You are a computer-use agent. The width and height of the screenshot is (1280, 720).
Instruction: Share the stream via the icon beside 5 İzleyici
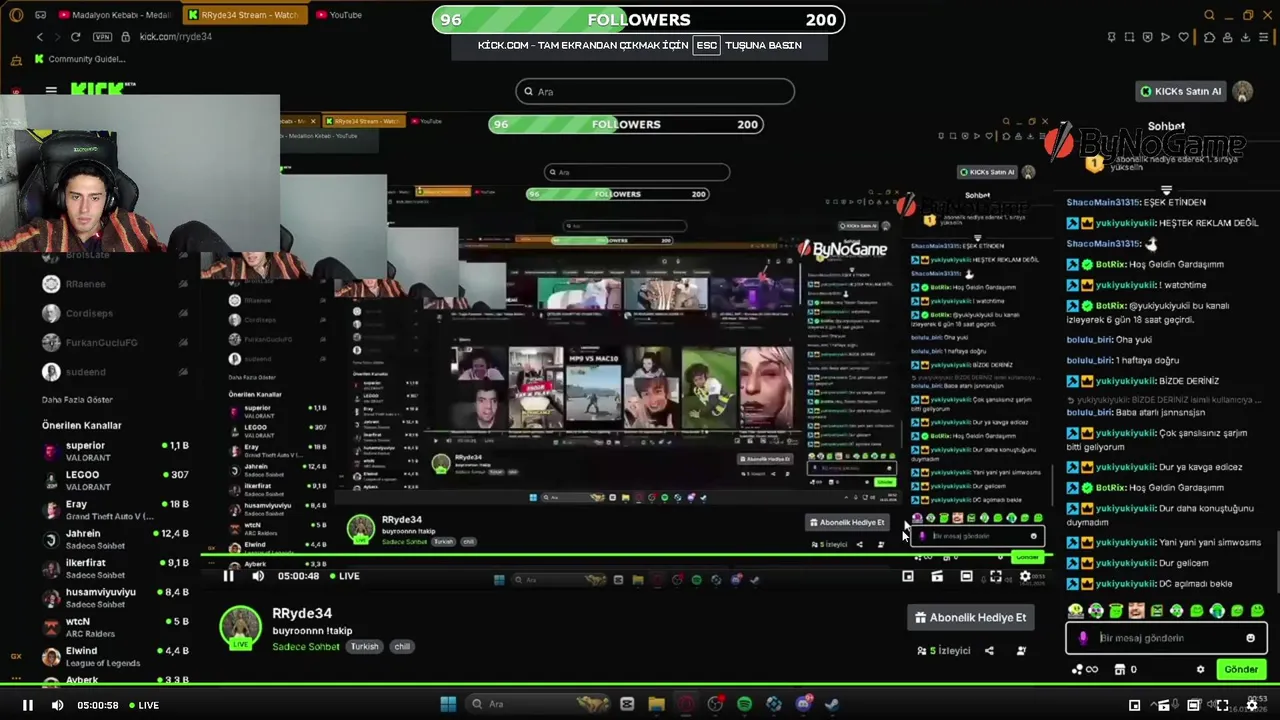pos(989,651)
